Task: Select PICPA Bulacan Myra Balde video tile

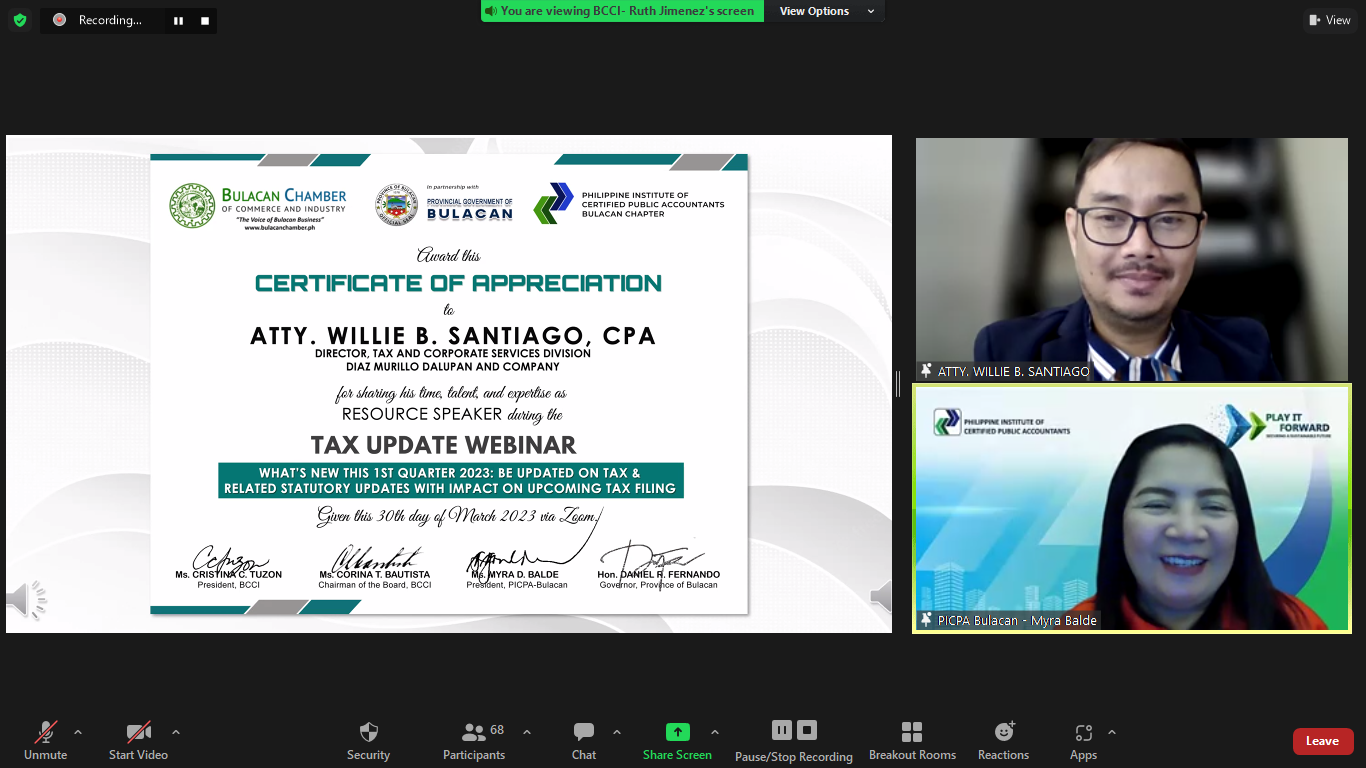Action: 1132,508
